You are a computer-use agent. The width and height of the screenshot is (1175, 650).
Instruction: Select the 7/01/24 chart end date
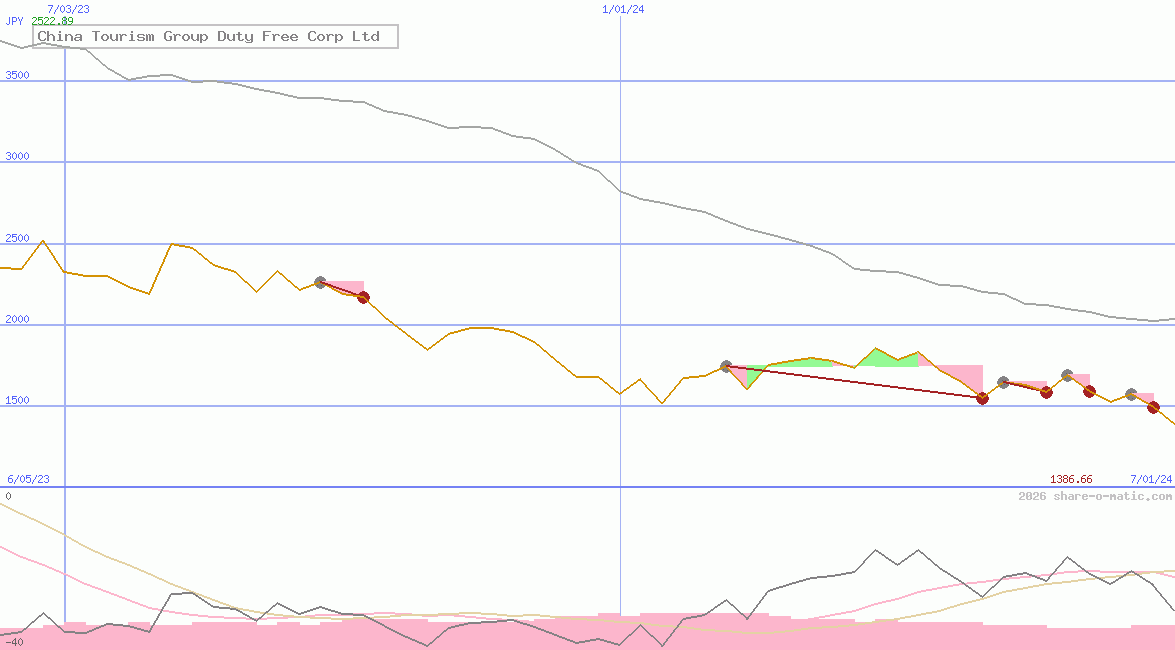click(x=1151, y=479)
